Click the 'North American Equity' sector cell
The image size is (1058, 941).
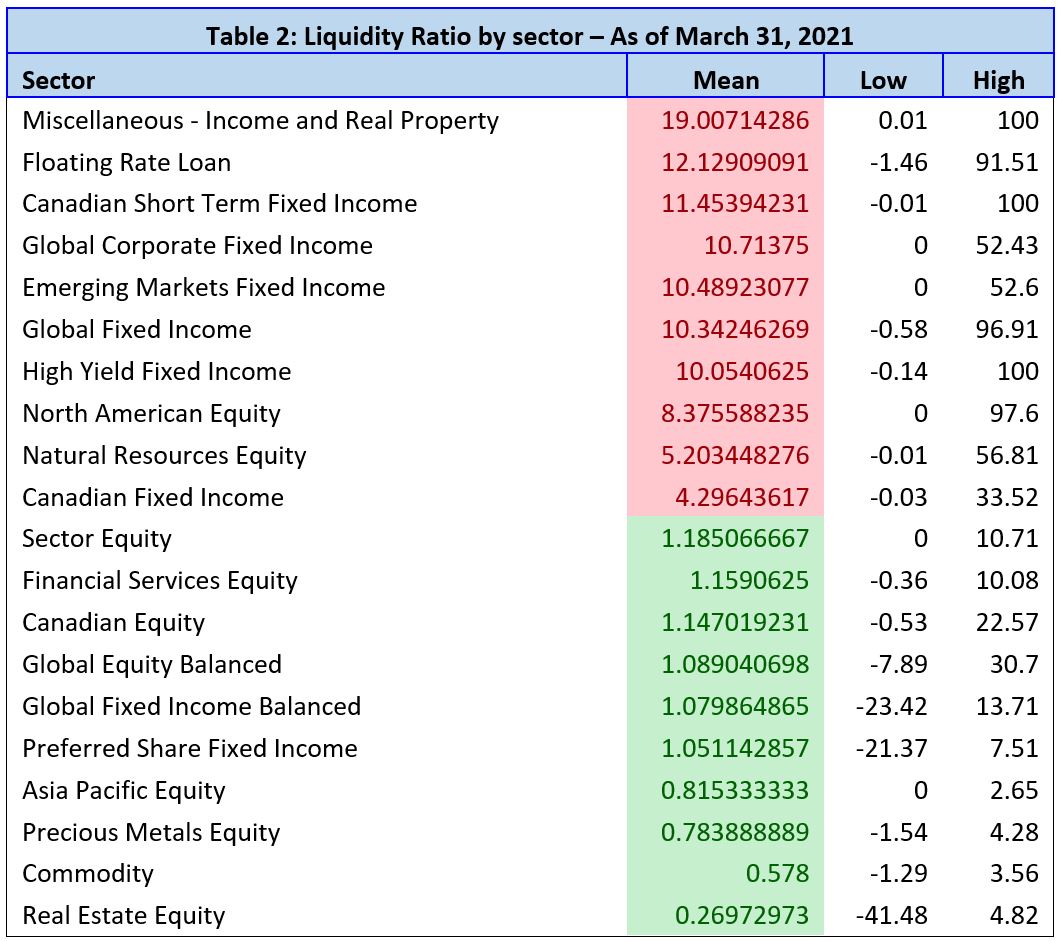click(151, 414)
